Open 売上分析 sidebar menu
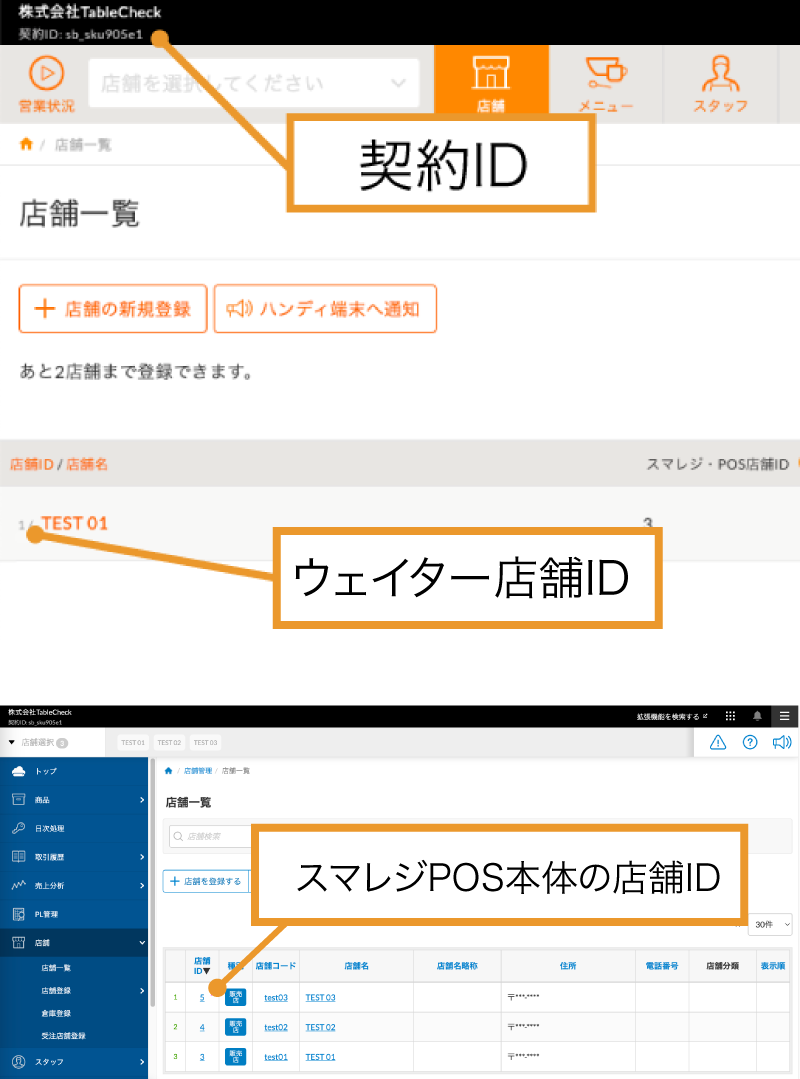 point(74,886)
